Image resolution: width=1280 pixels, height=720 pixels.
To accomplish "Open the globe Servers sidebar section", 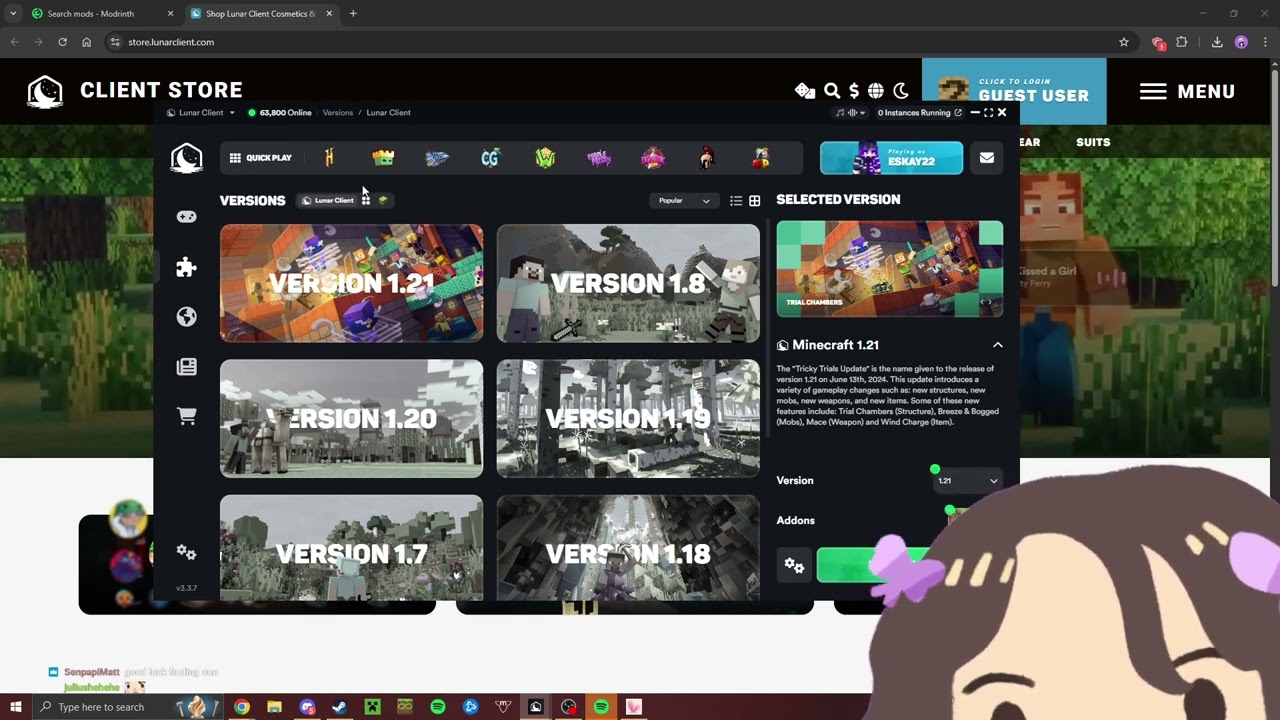I will click(x=187, y=317).
